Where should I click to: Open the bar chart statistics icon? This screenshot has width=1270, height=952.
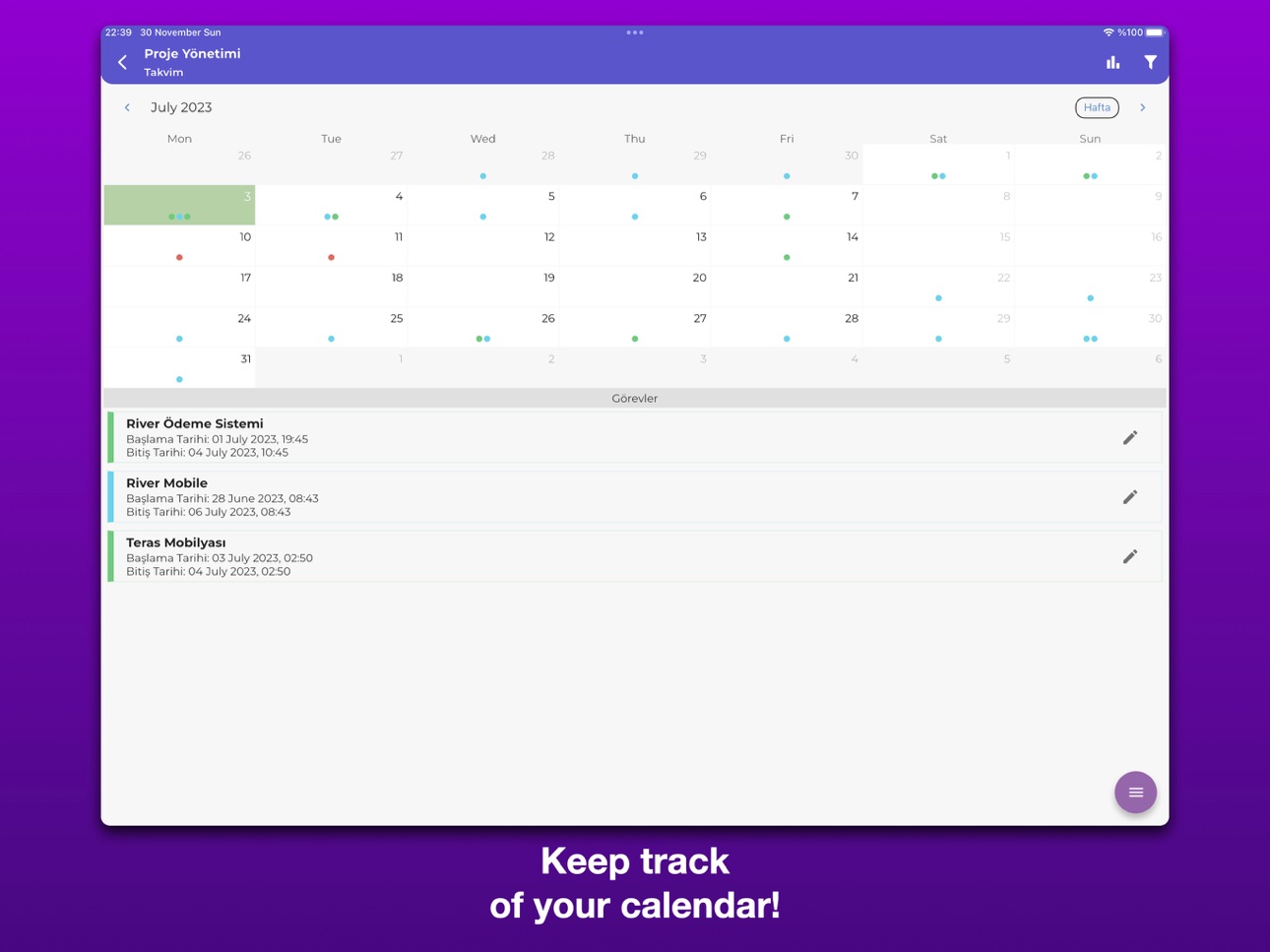pos(1112,62)
